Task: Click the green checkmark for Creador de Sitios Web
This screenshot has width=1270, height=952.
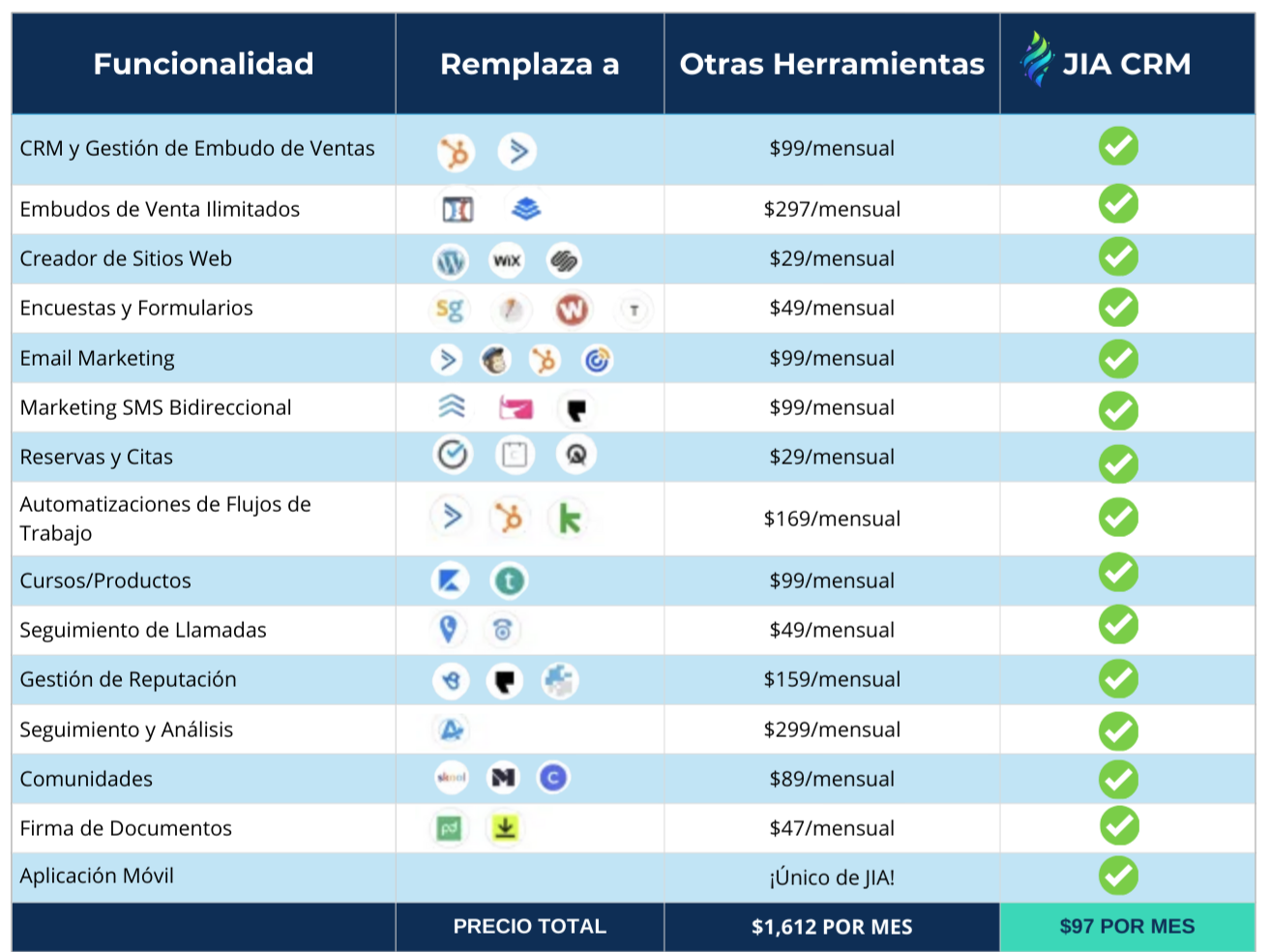Action: 1118,257
